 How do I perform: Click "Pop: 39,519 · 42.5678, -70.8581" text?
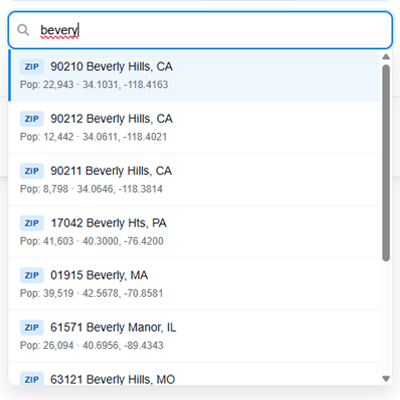coord(92,293)
